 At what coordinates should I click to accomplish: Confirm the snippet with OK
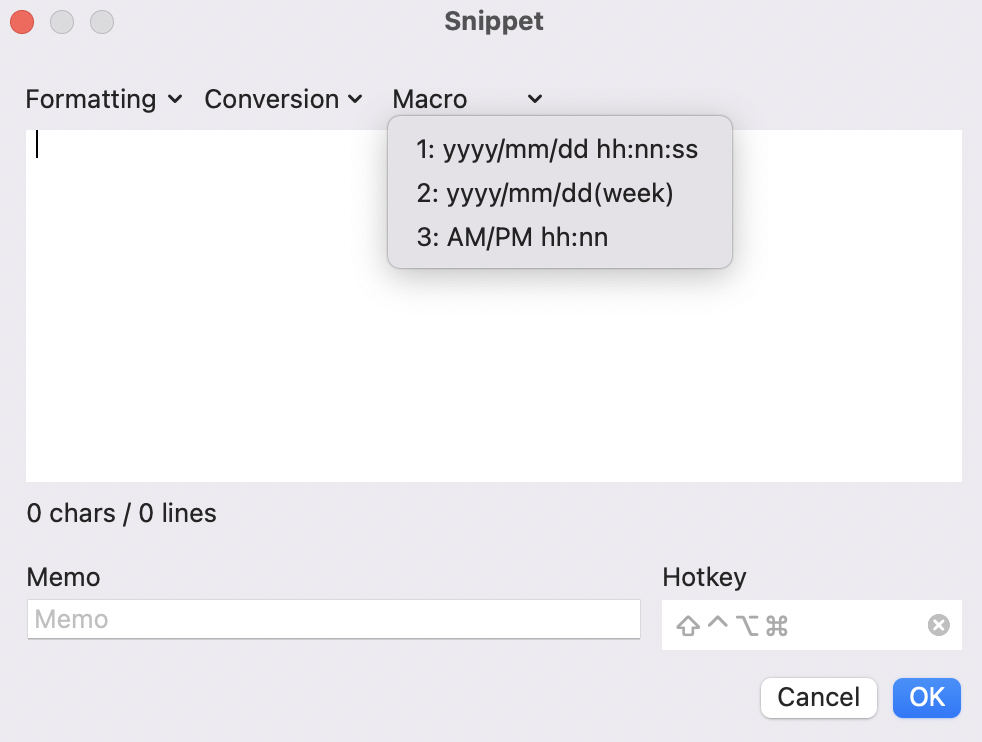tap(926, 697)
